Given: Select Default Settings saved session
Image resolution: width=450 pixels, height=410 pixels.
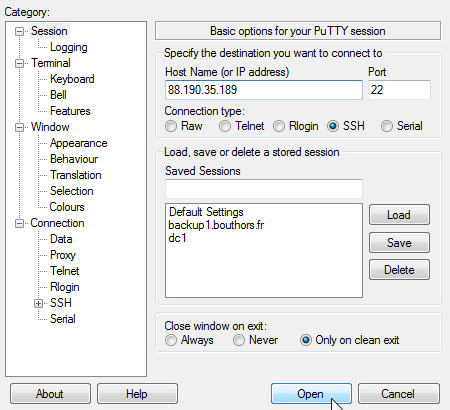Looking at the screenshot, I should pos(206,212).
